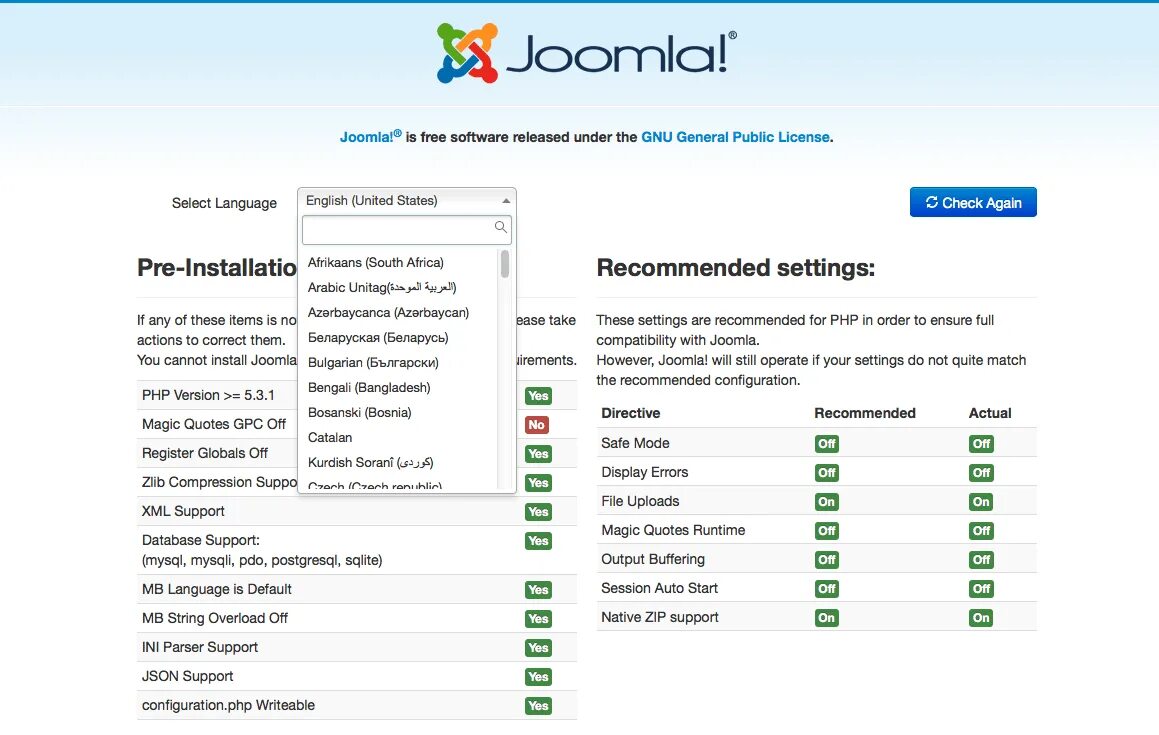Click Display Errors actual Off badge
The width and height of the screenshot is (1159, 735).
point(981,472)
